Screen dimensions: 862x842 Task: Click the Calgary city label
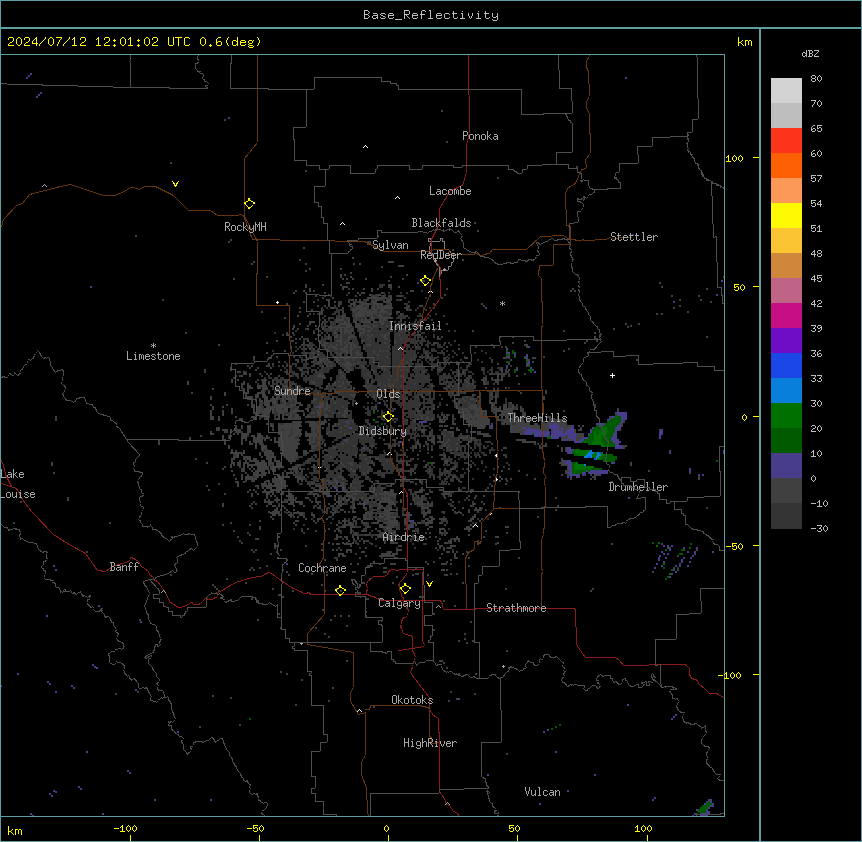click(x=399, y=603)
